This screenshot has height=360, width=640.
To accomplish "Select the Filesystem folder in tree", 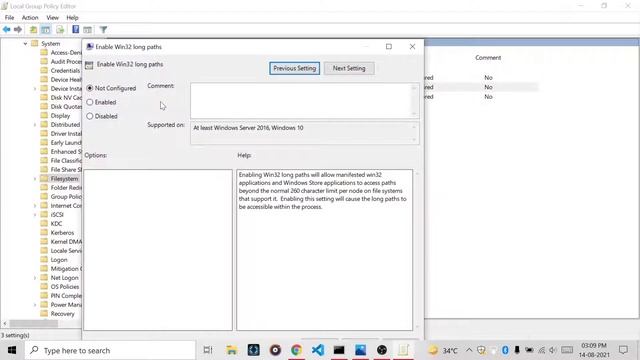I will pos(64,179).
